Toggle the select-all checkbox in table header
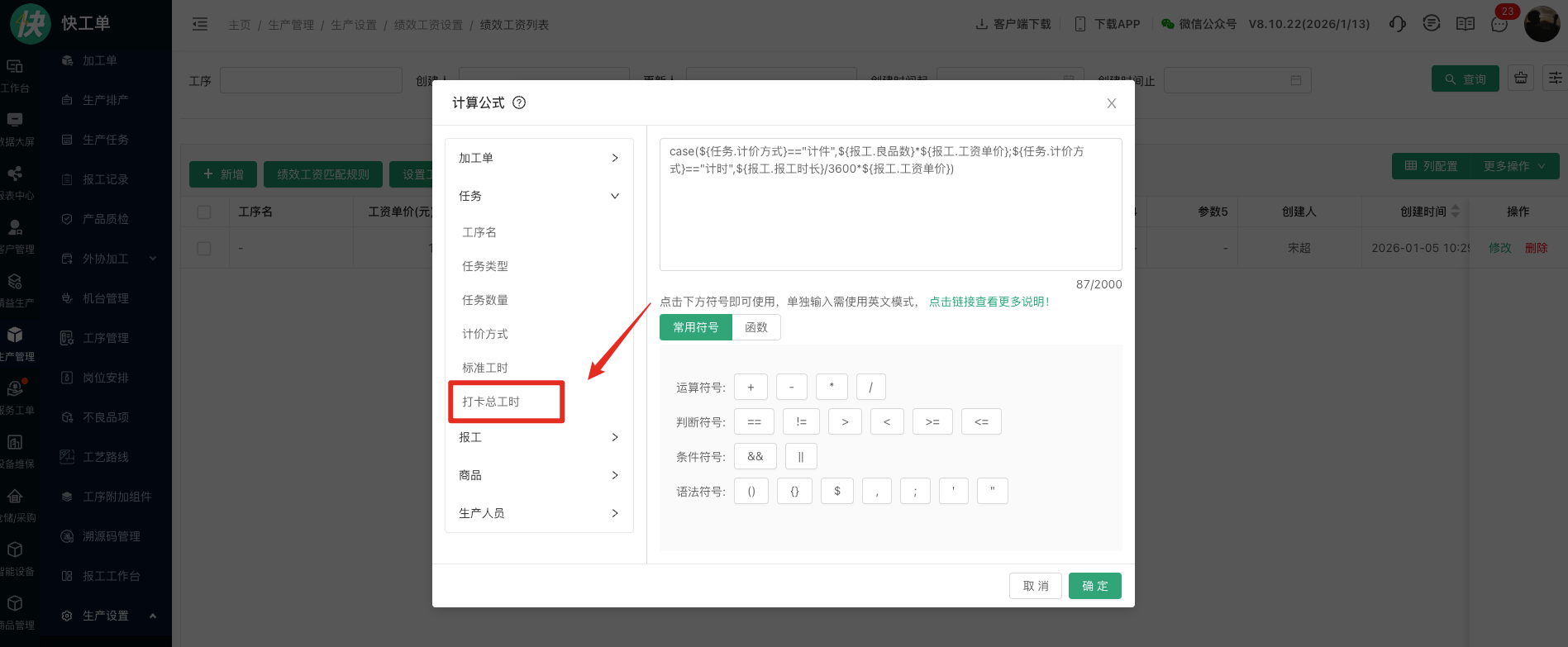1568x647 pixels. [204, 212]
